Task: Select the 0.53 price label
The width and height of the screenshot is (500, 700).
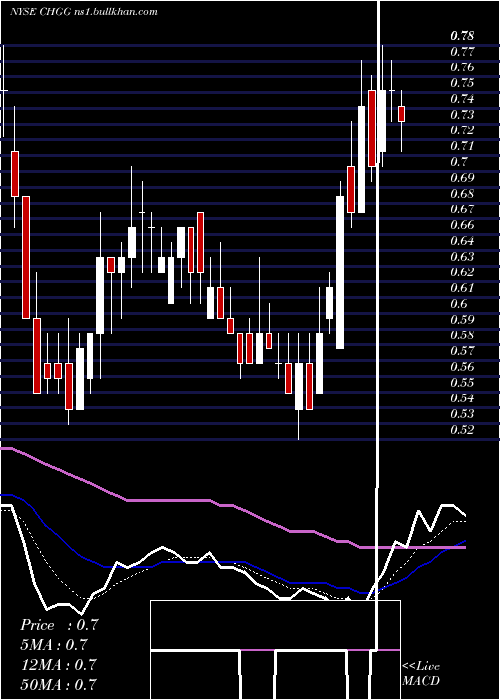Action: [462, 414]
